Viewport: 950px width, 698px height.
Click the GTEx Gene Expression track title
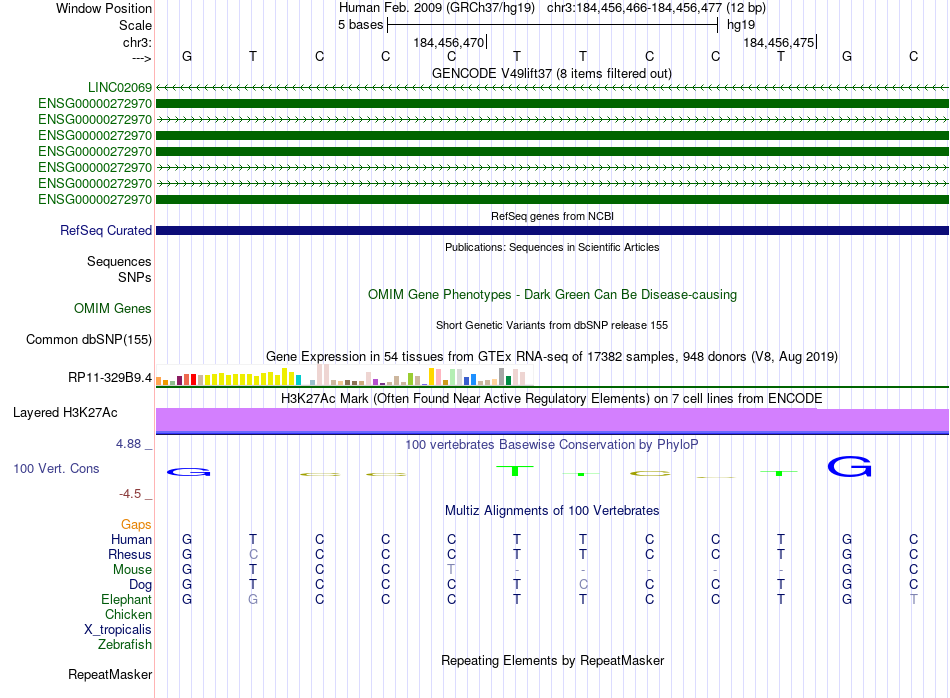(552, 356)
